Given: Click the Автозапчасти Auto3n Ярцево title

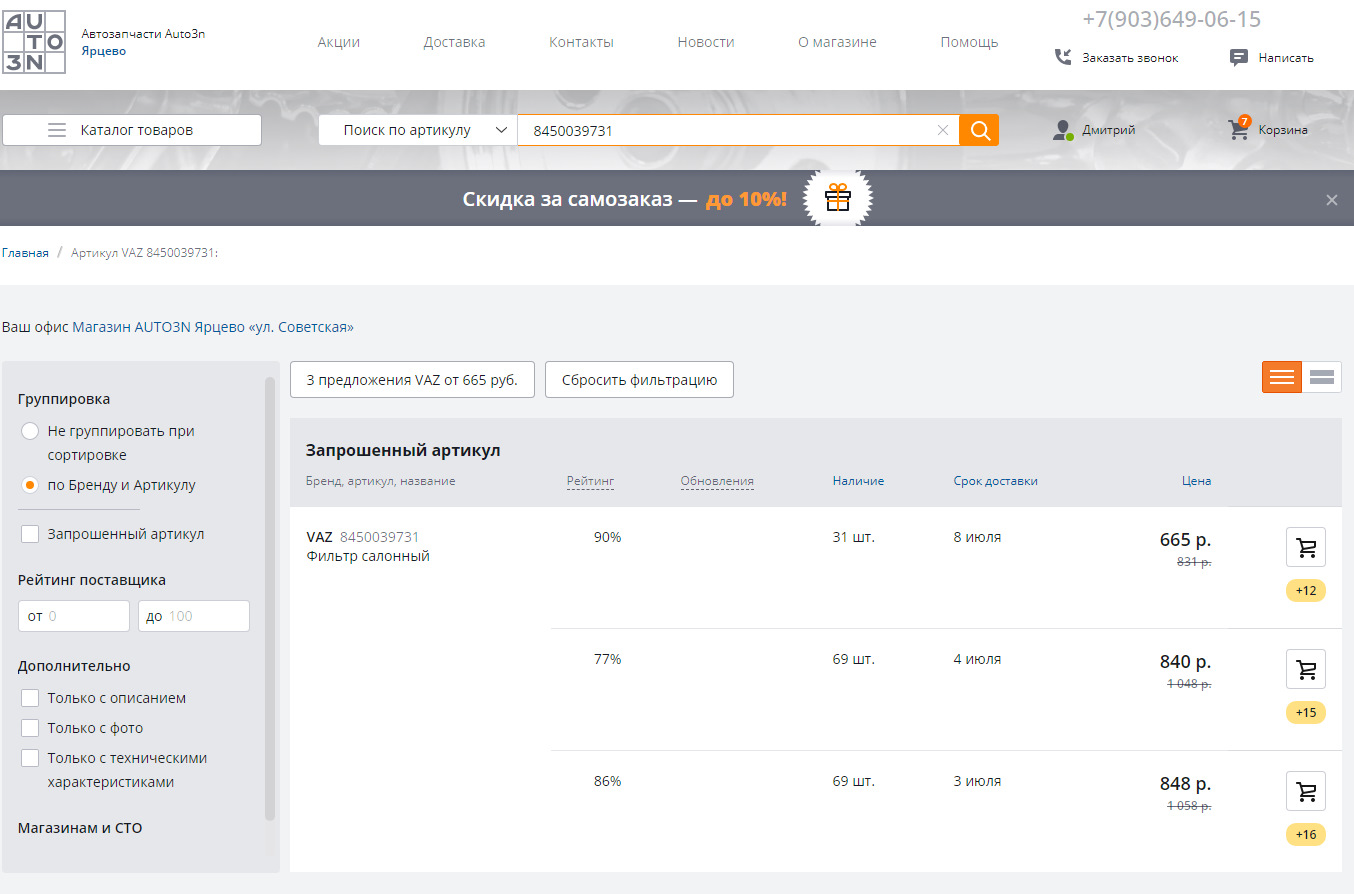Looking at the screenshot, I should tap(143, 42).
